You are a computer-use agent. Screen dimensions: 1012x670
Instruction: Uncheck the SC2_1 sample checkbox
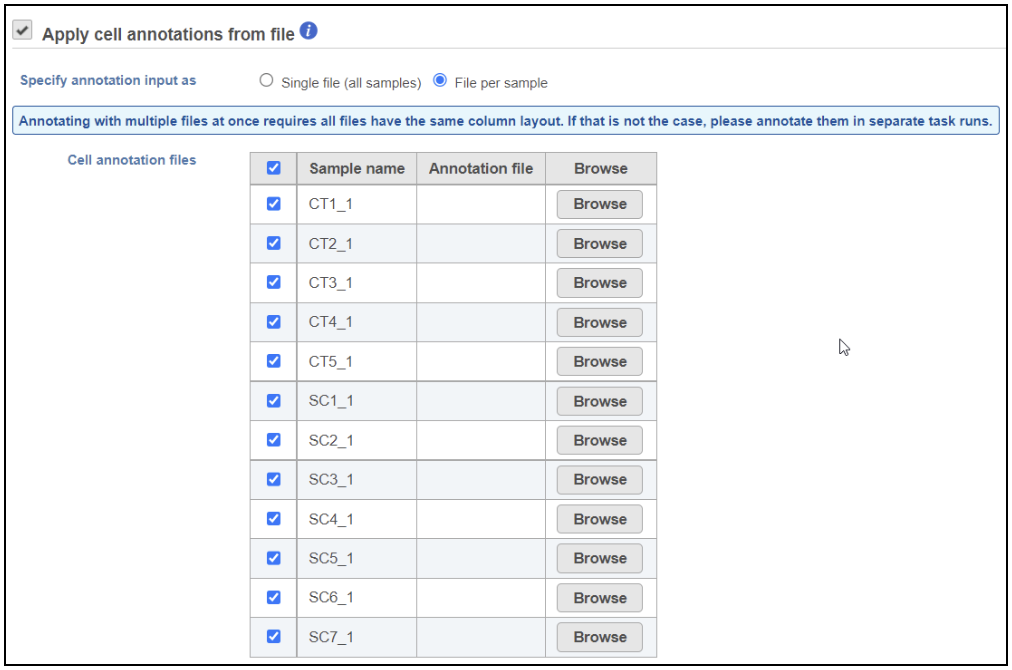(273, 440)
